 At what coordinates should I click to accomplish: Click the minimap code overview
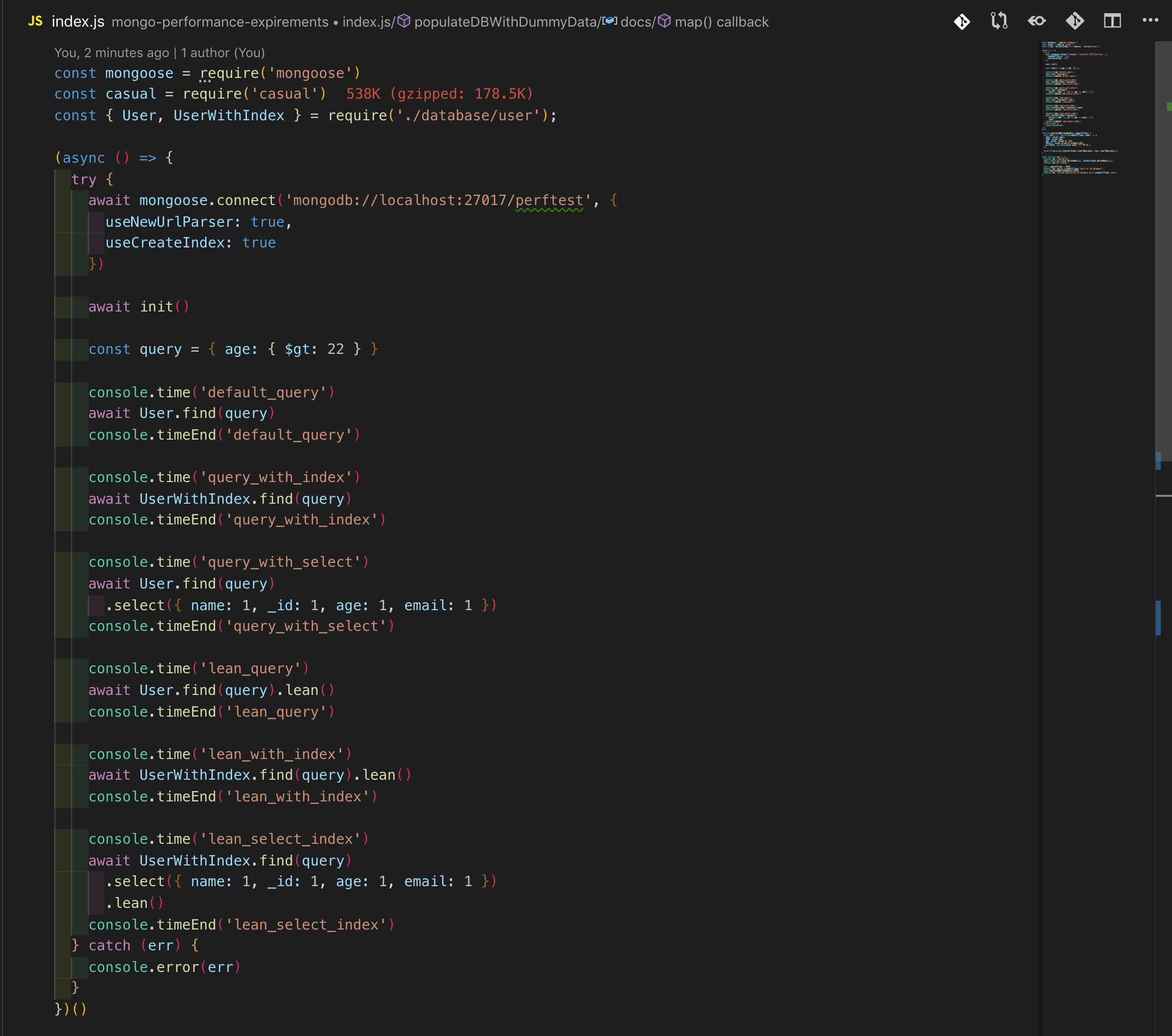pyautogui.click(x=1080, y=108)
